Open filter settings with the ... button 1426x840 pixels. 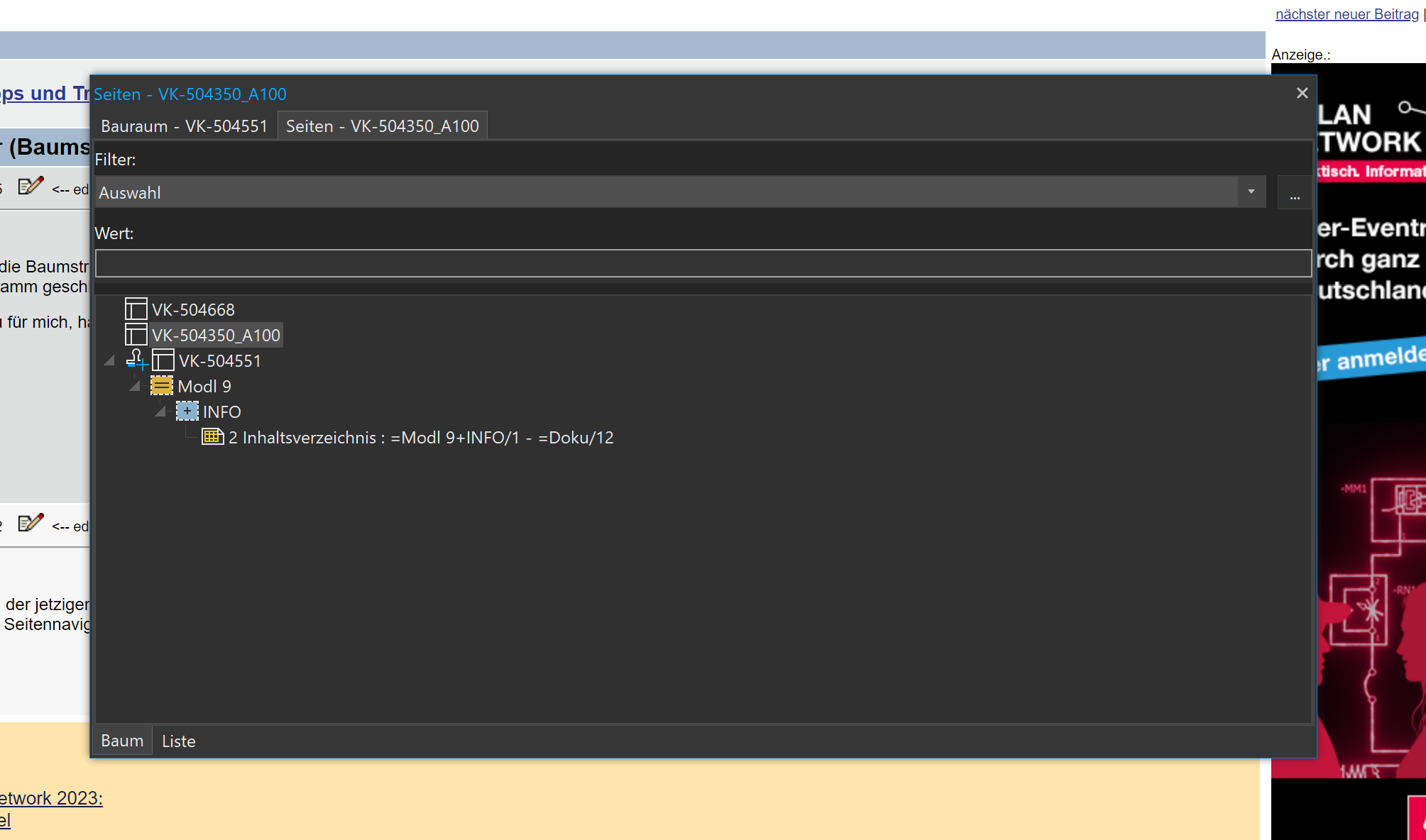[x=1295, y=193]
